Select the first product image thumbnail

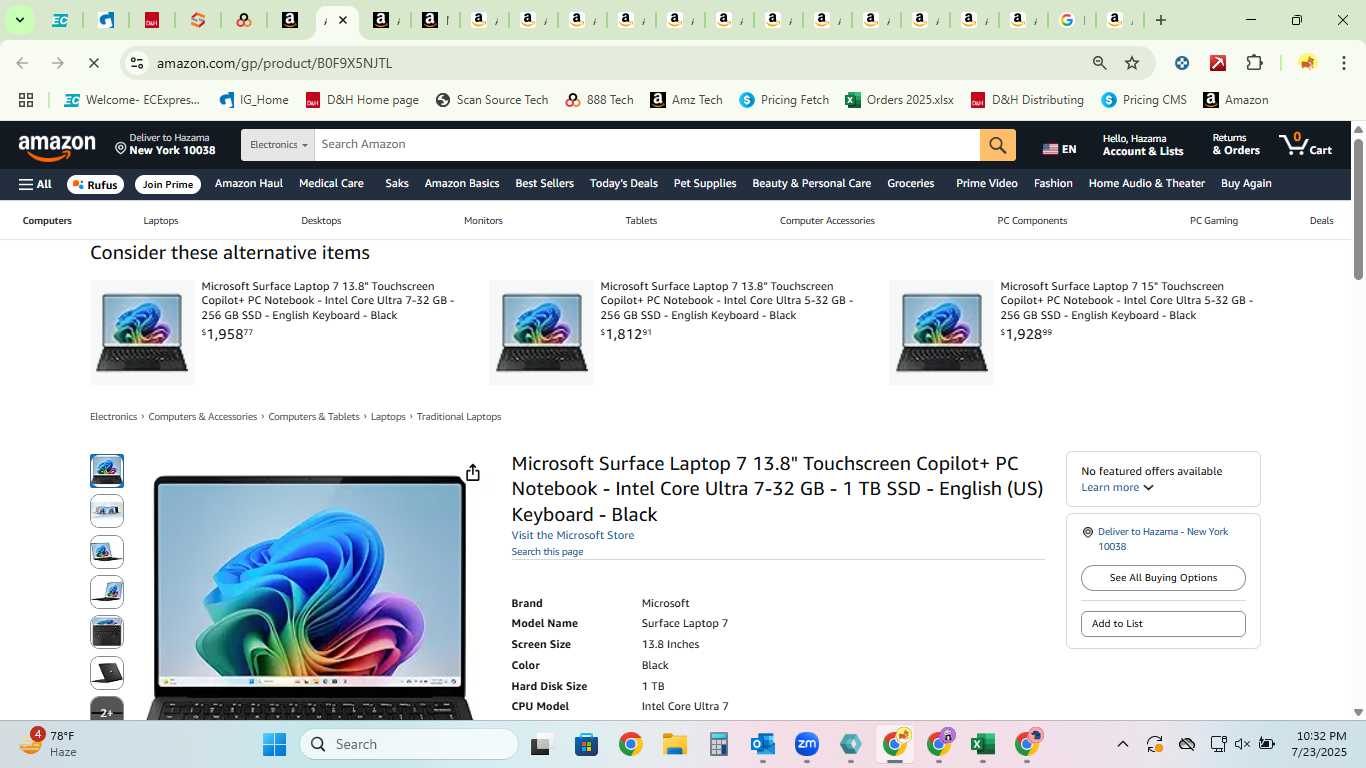click(107, 471)
